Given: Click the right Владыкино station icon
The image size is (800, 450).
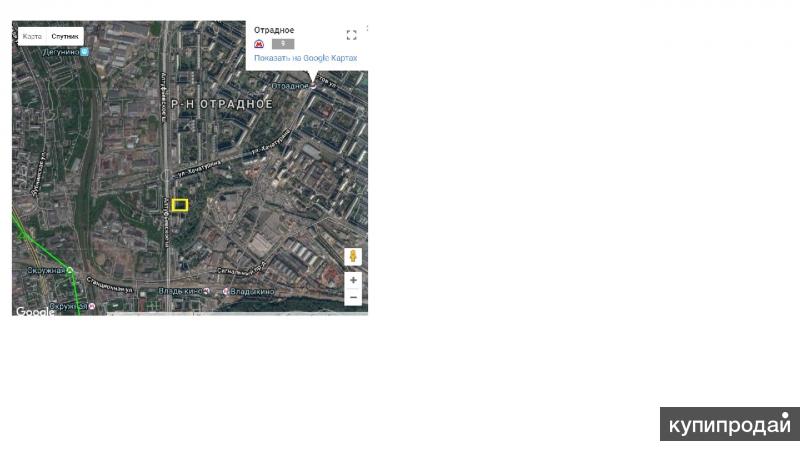Looking at the screenshot, I should 226,291.
